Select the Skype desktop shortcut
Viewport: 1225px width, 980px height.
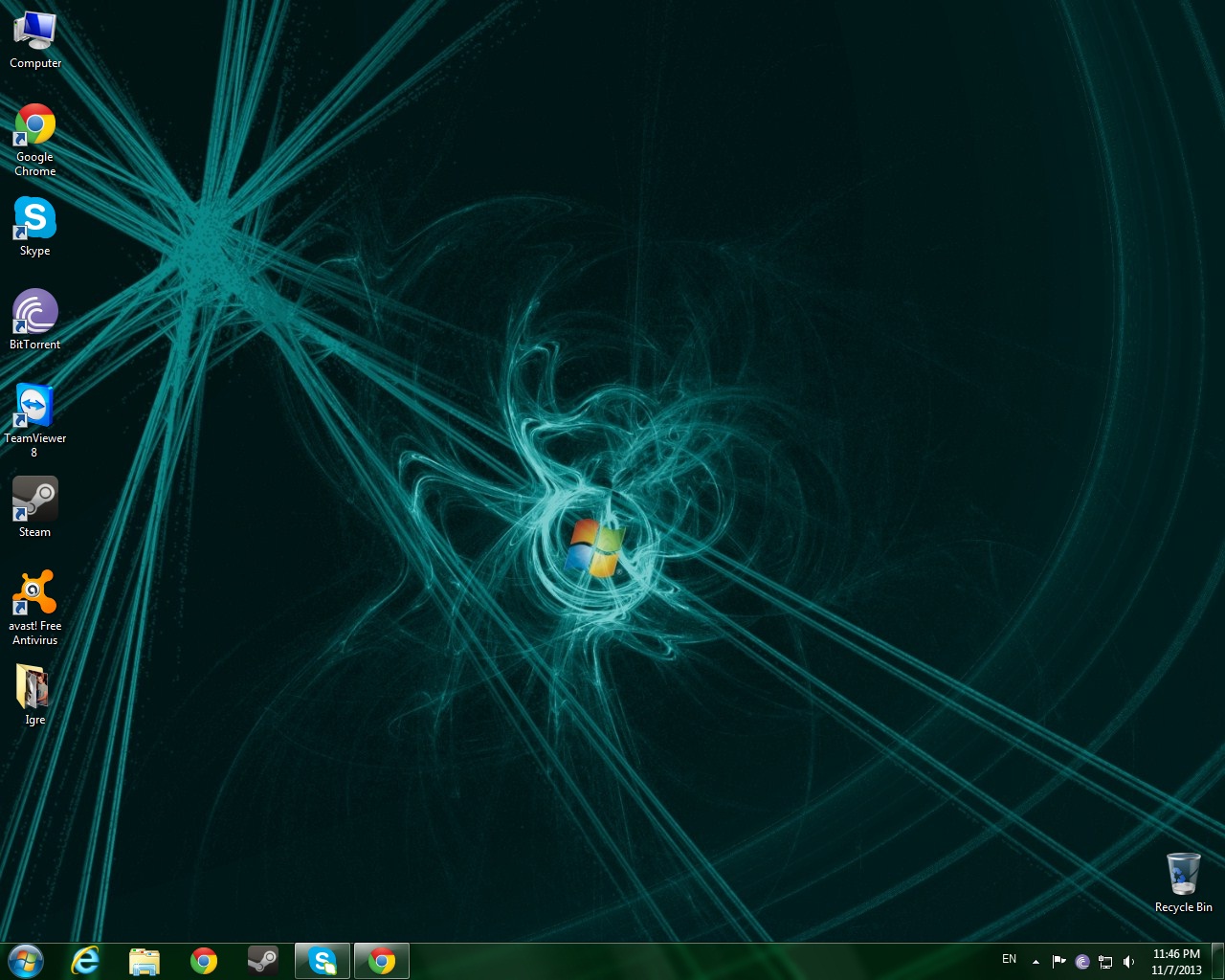[35, 227]
